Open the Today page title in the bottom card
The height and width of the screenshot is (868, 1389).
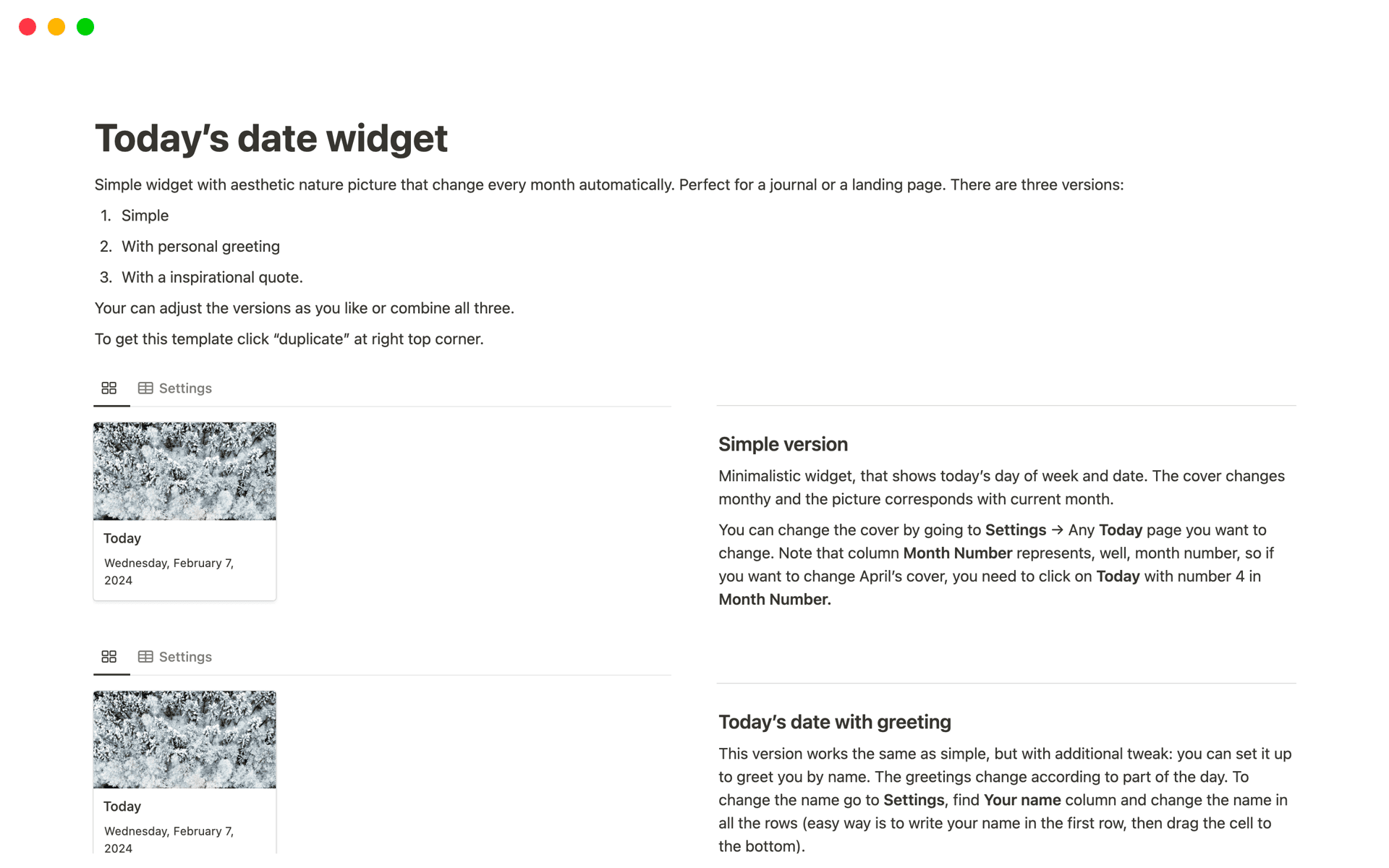coord(122,807)
